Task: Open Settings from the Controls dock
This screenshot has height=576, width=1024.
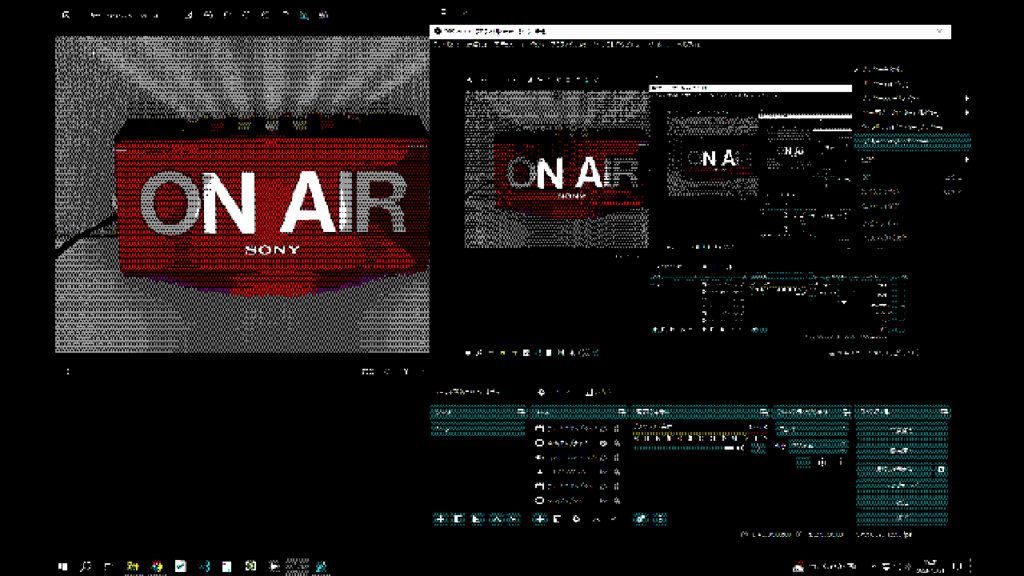Action: pyautogui.click(x=902, y=502)
